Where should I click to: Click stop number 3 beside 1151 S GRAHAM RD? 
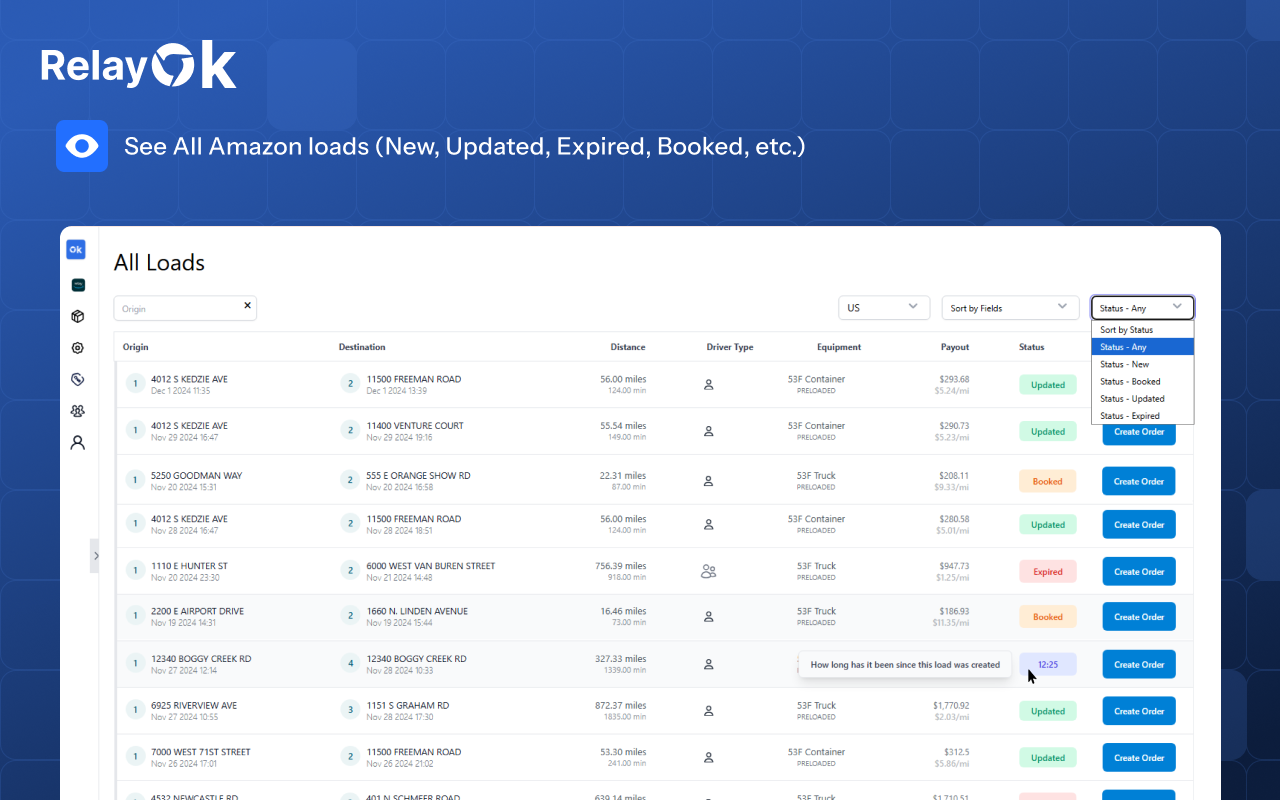point(350,710)
